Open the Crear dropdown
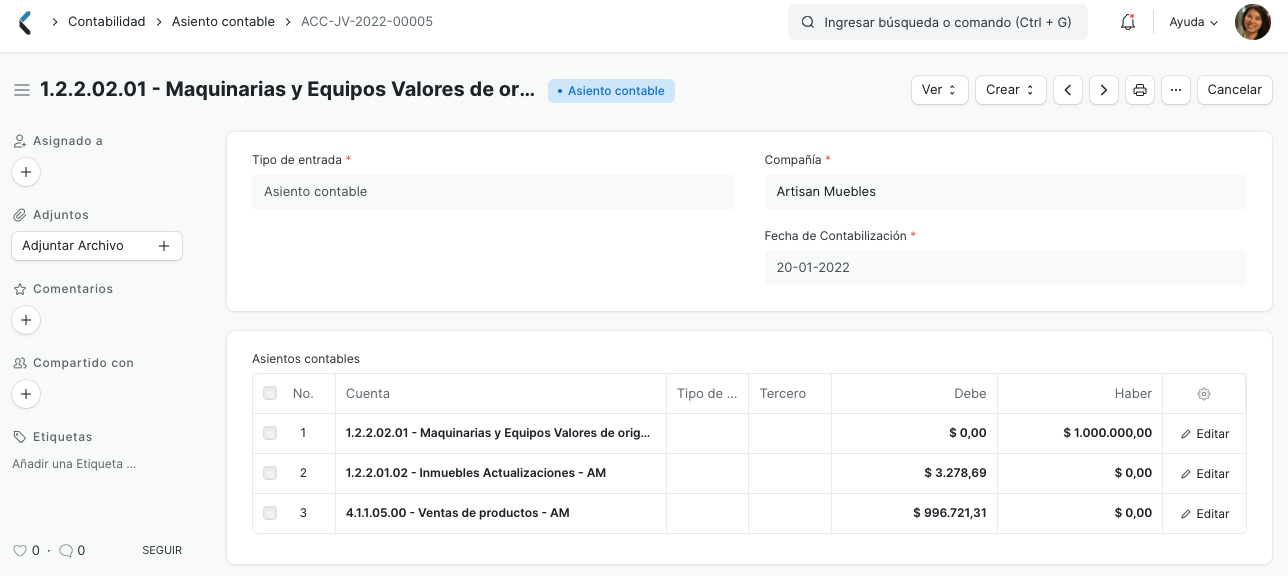Image resolution: width=1288 pixels, height=576 pixels. pyautogui.click(x=1010, y=90)
